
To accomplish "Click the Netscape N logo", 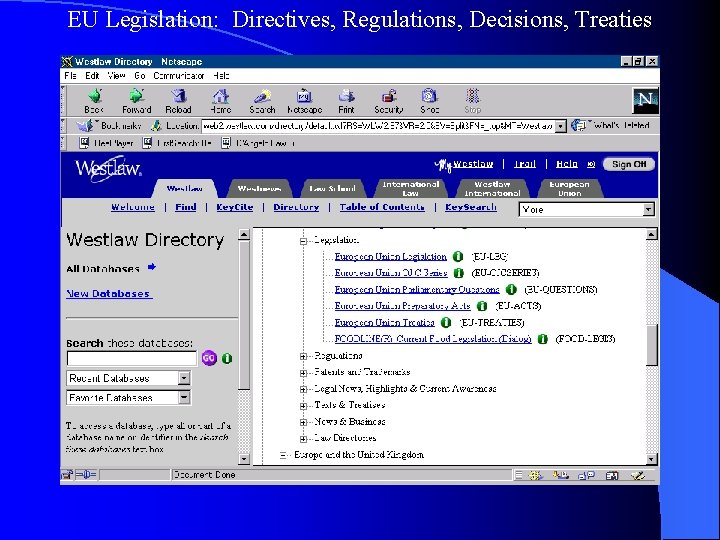I will (x=646, y=101).
